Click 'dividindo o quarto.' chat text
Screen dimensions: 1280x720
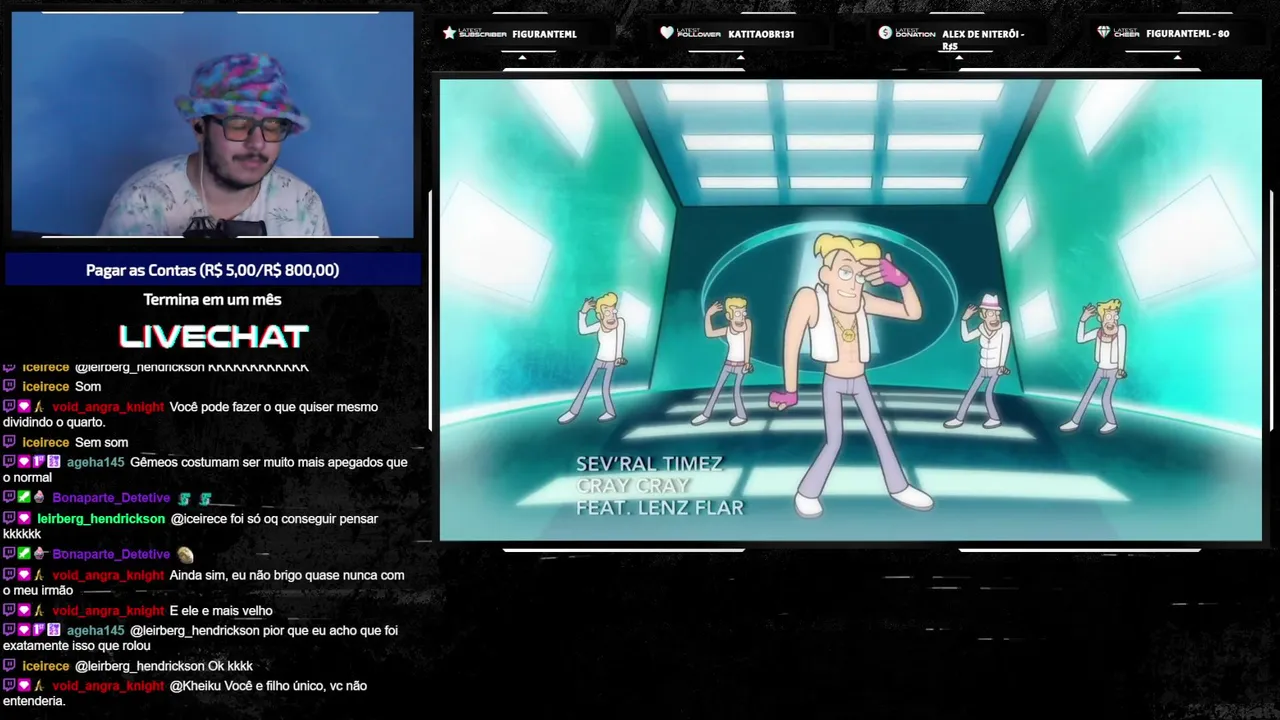pyautogui.click(x=54, y=422)
